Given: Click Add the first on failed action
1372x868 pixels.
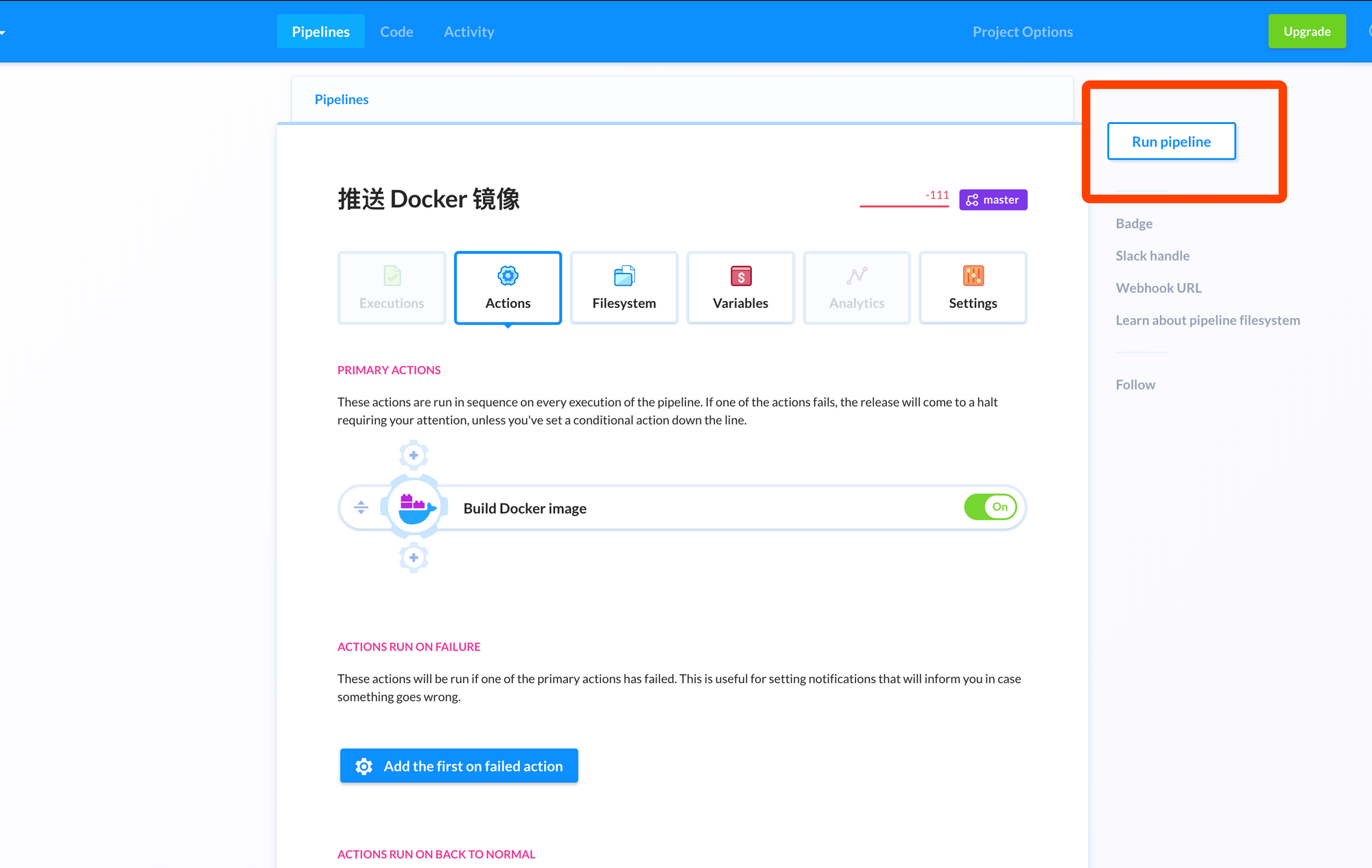Looking at the screenshot, I should coord(459,766).
